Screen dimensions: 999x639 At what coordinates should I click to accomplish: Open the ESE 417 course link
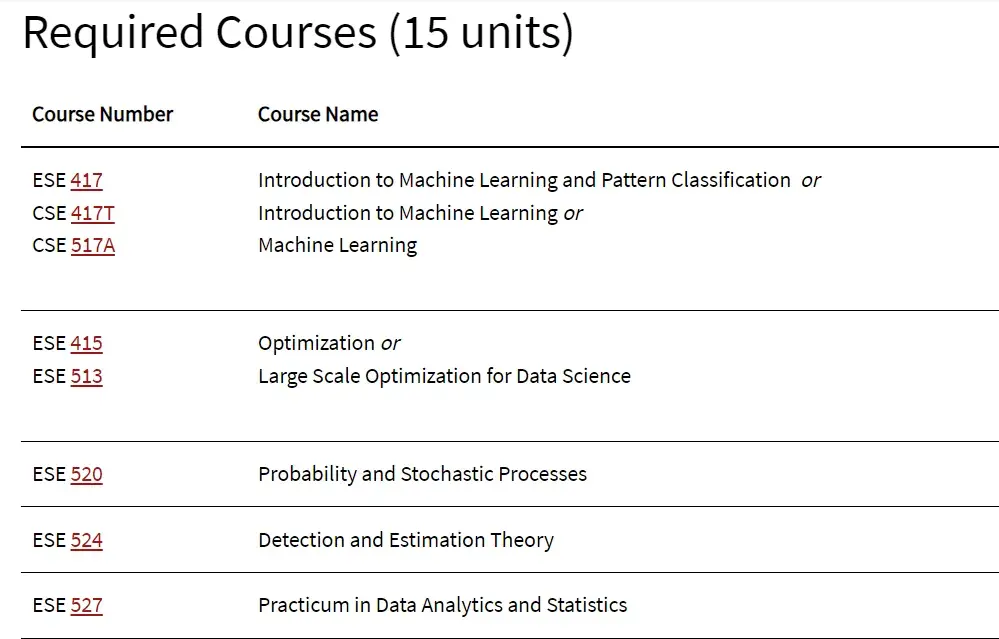pyautogui.click(x=87, y=180)
